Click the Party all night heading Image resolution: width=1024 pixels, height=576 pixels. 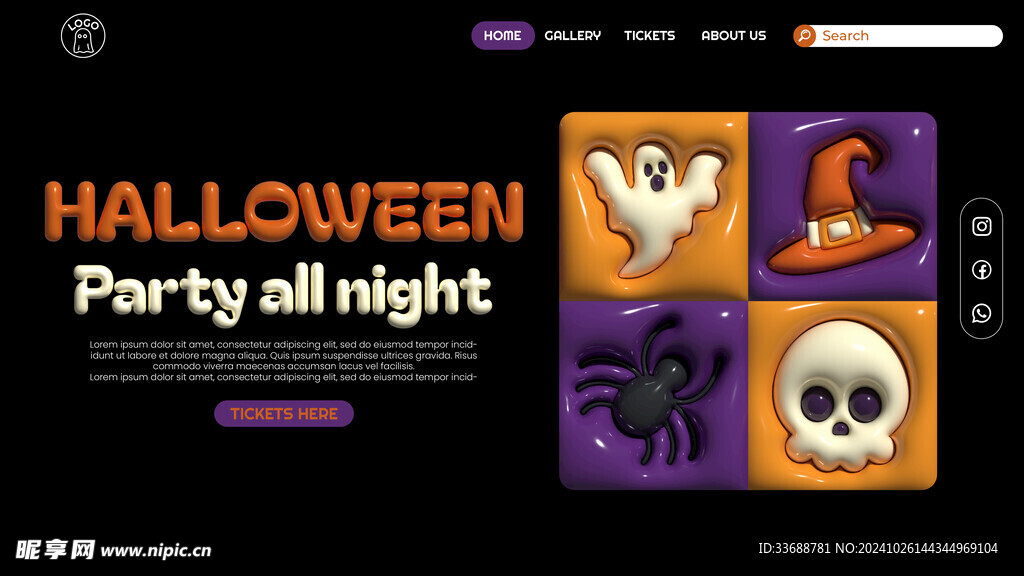pos(282,293)
